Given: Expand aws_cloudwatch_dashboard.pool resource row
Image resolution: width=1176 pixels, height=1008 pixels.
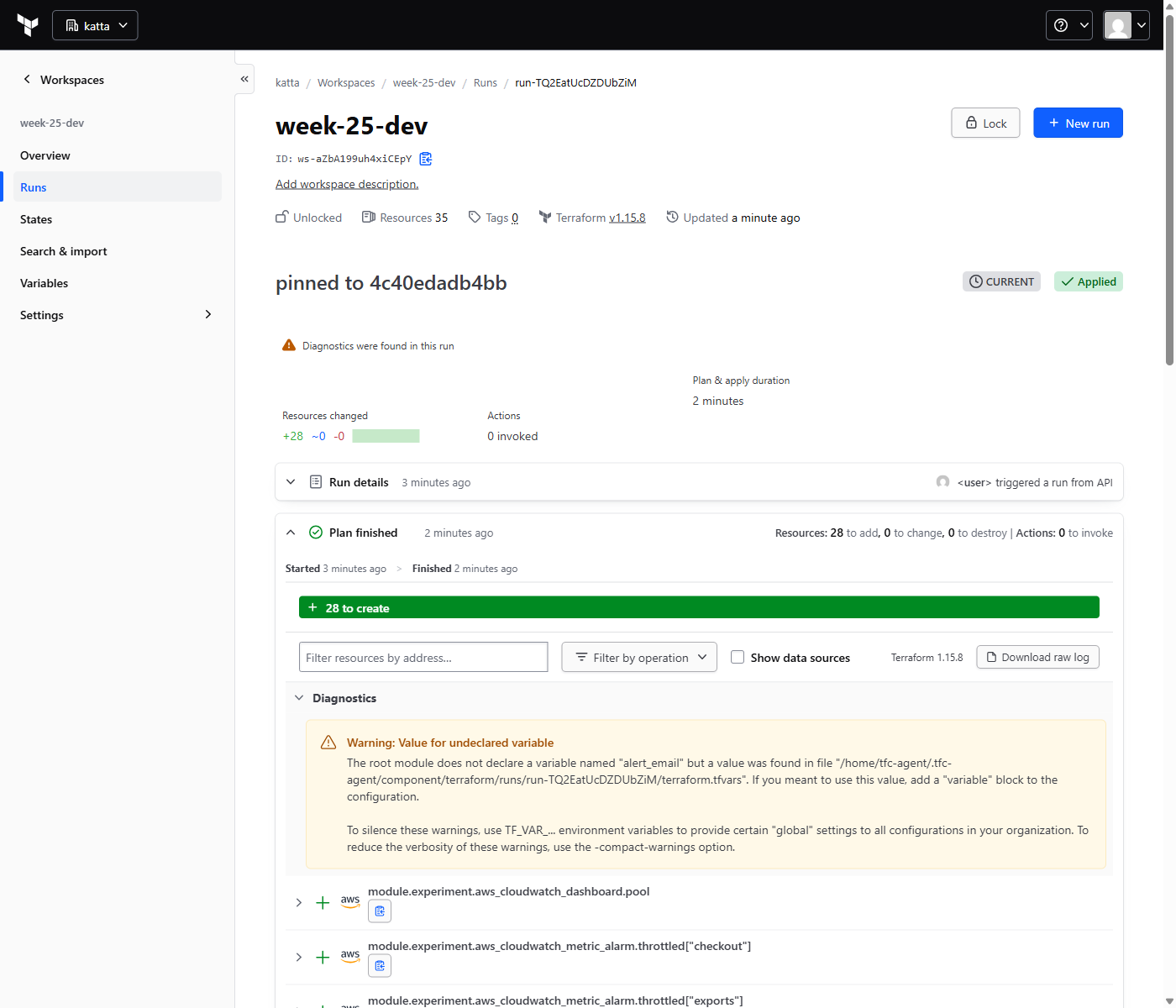Looking at the screenshot, I should 299,902.
